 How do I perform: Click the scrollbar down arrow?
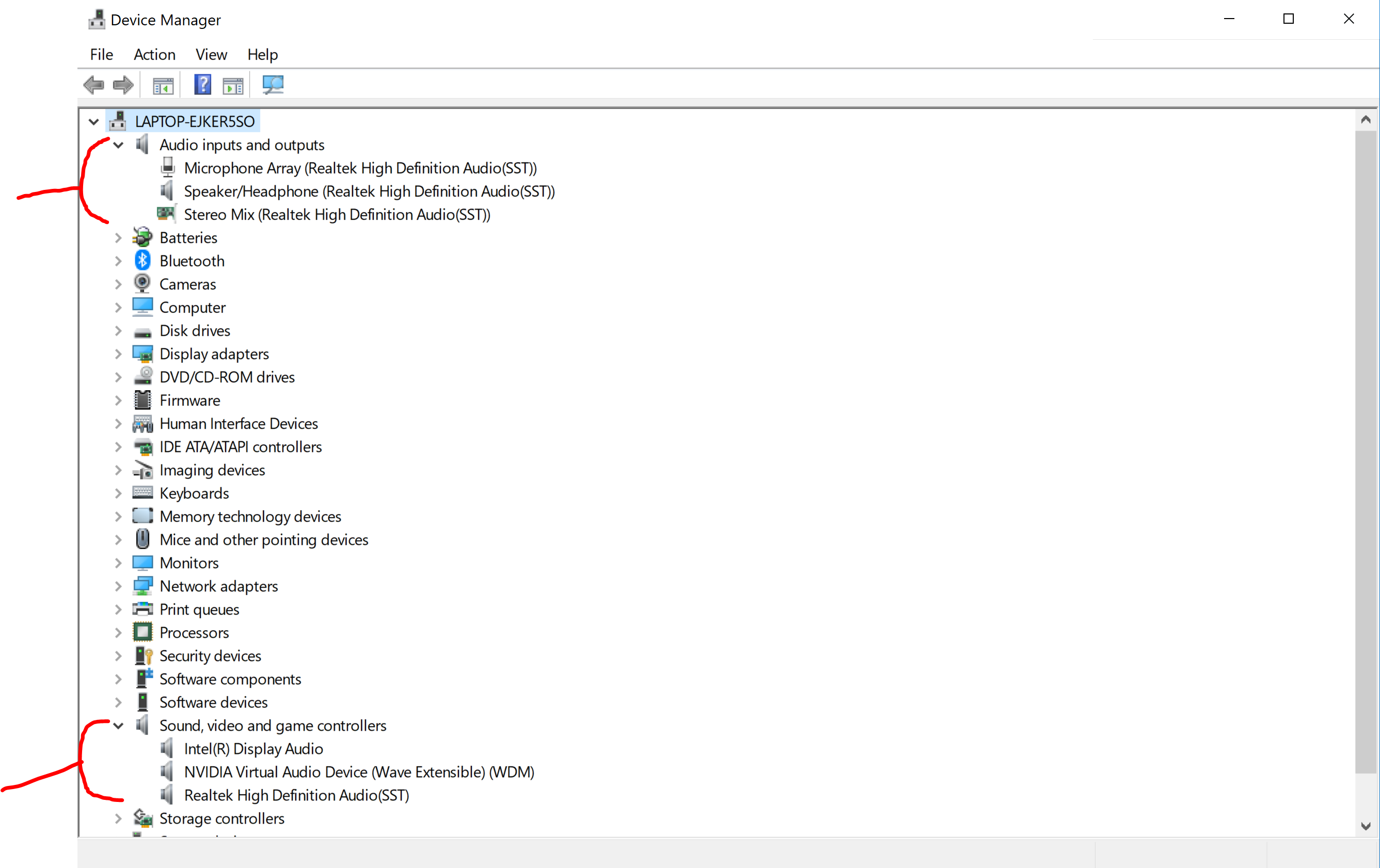pyautogui.click(x=1366, y=826)
